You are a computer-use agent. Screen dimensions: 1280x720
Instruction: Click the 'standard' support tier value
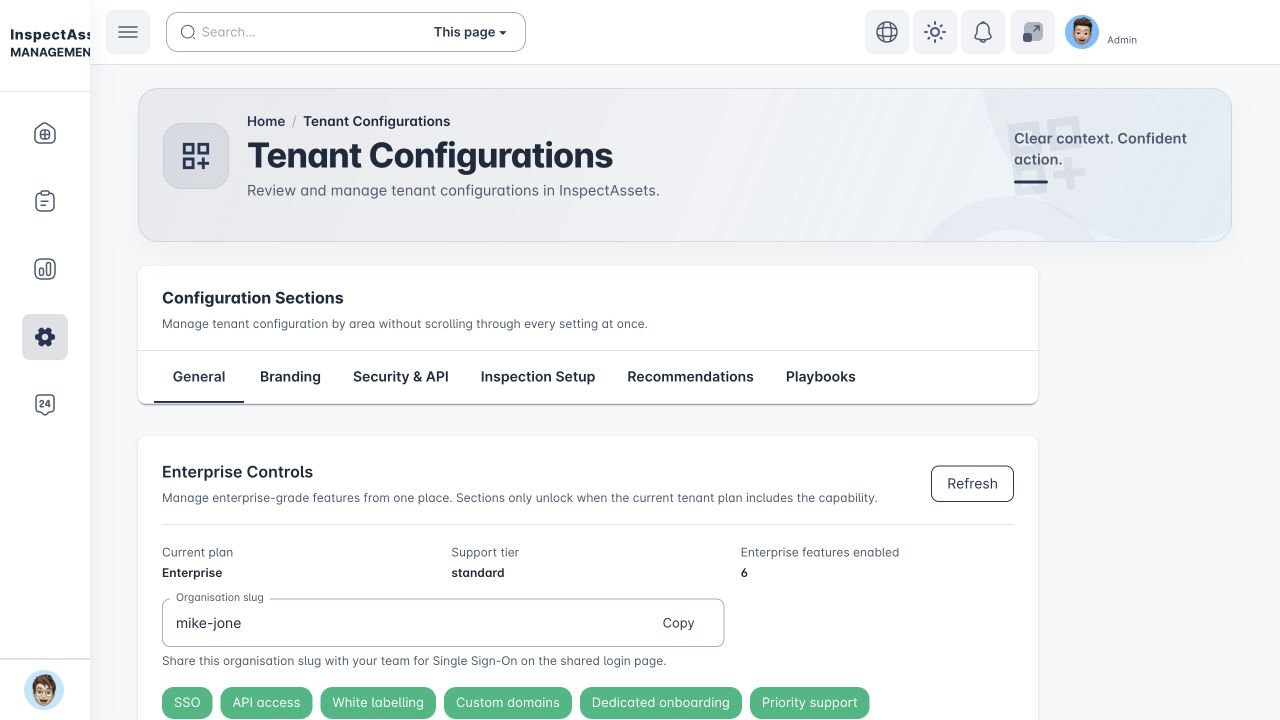478,573
